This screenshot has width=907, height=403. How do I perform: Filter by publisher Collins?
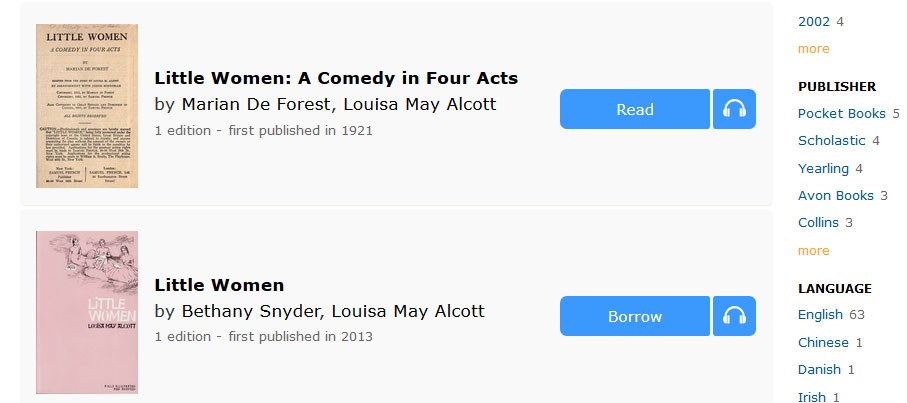tap(818, 222)
